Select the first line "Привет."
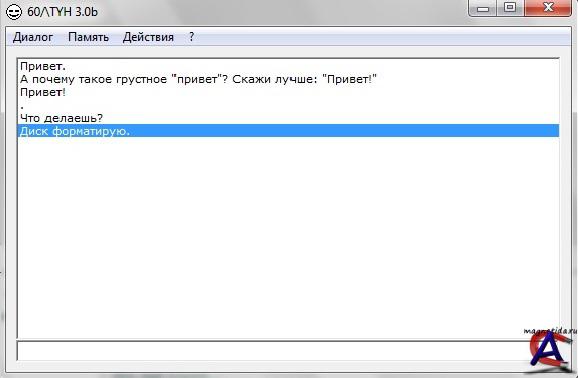This screenshot has width=578, height=378. [288, 66]
